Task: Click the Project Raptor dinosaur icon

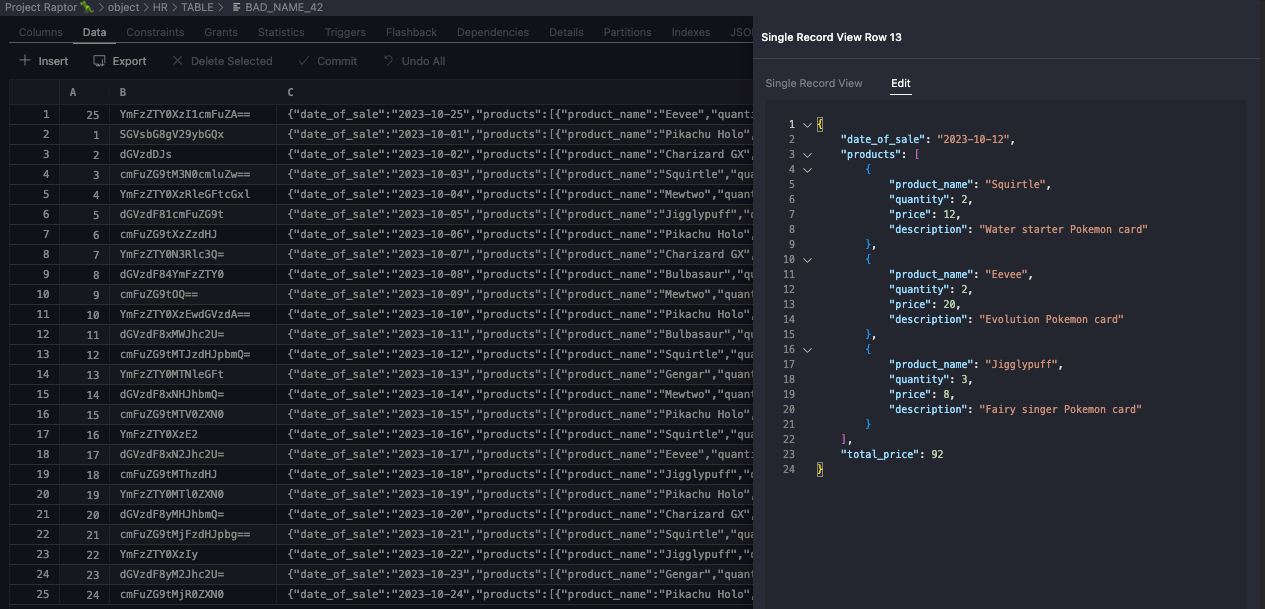Action: [87, 7]
